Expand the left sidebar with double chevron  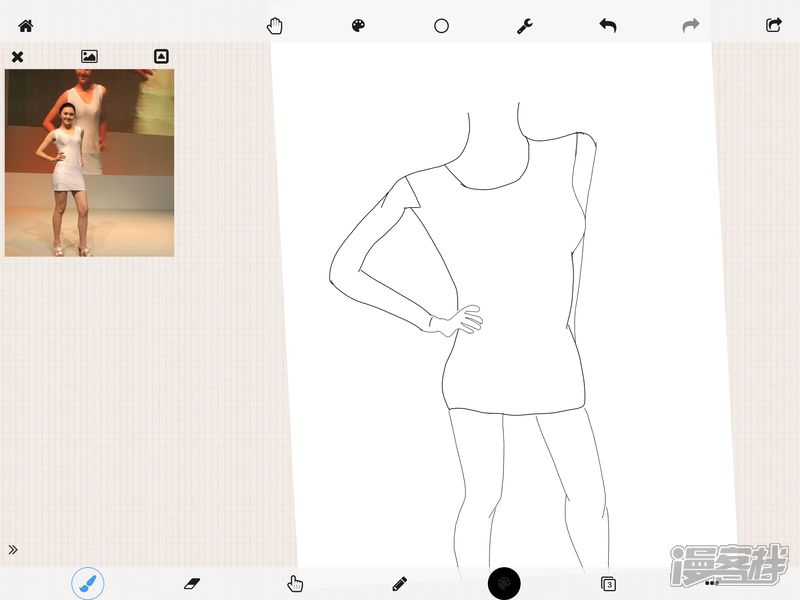coord(13,549)
